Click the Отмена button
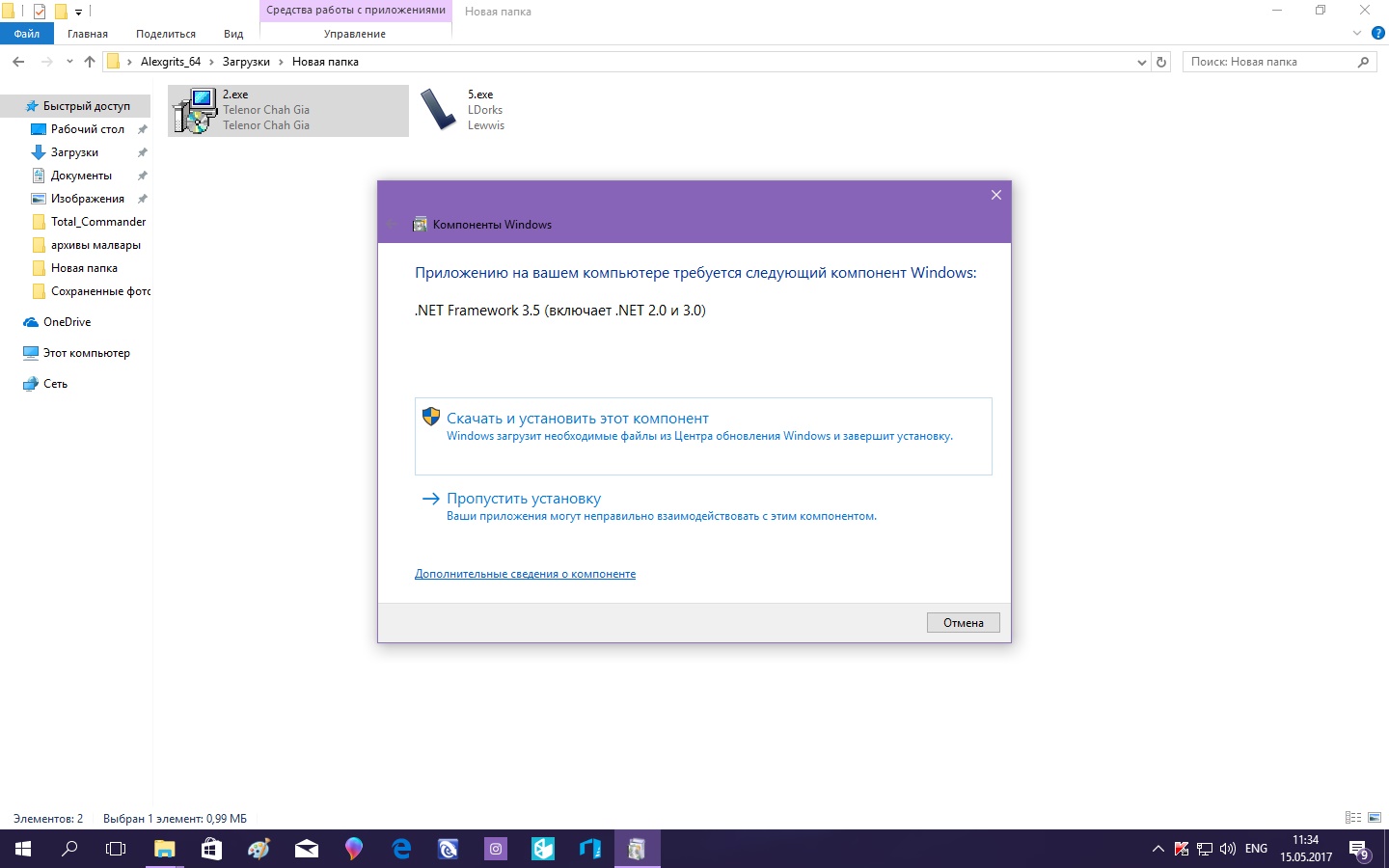 click(963, 623)
